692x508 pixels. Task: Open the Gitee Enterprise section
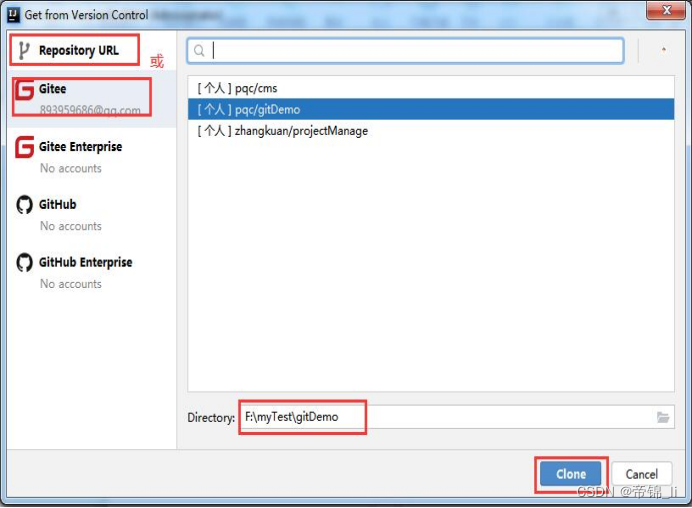pyautogui.click(x=92, y=157)
